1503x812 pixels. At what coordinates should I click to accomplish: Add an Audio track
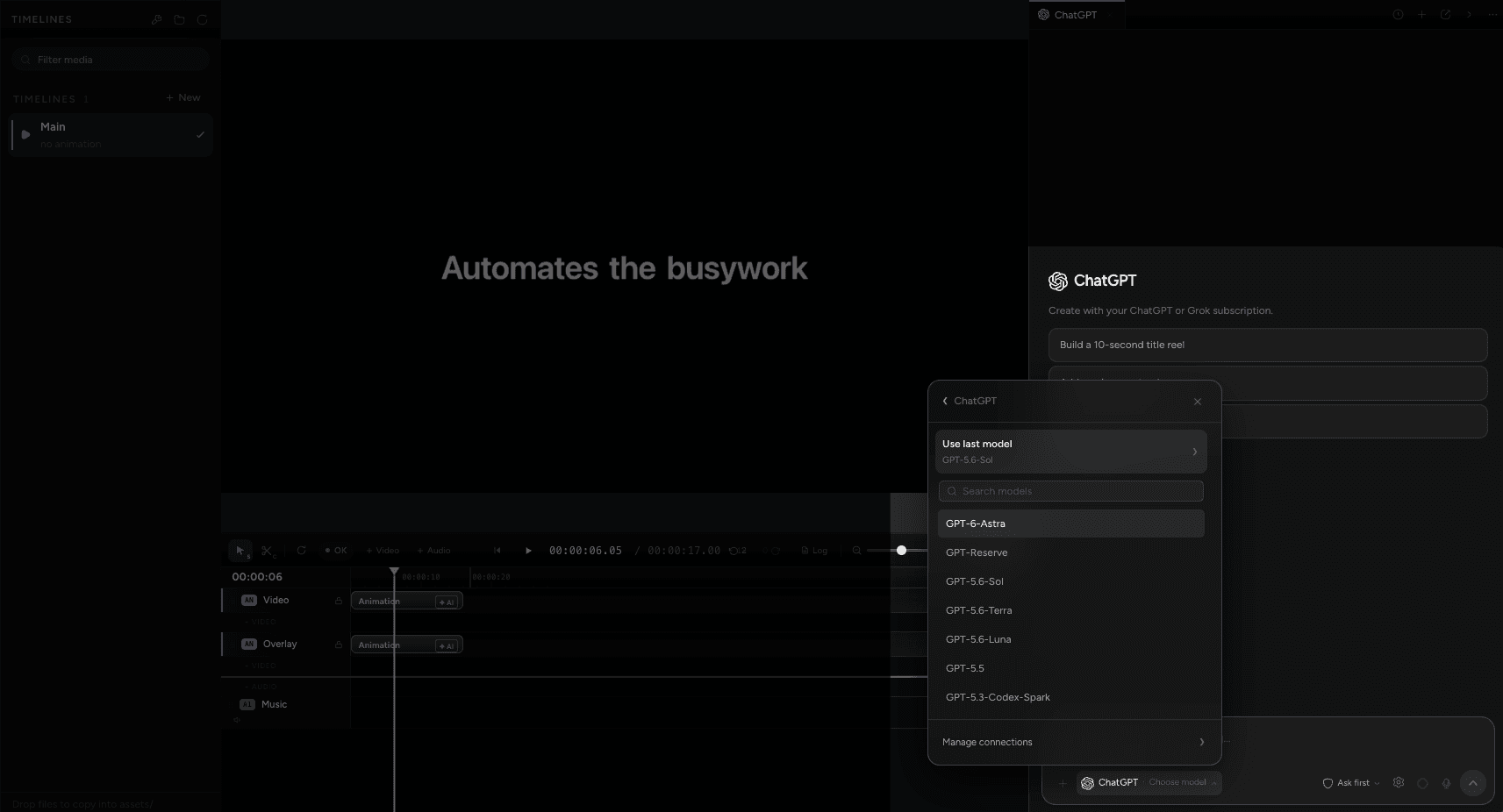click(433, 551)
